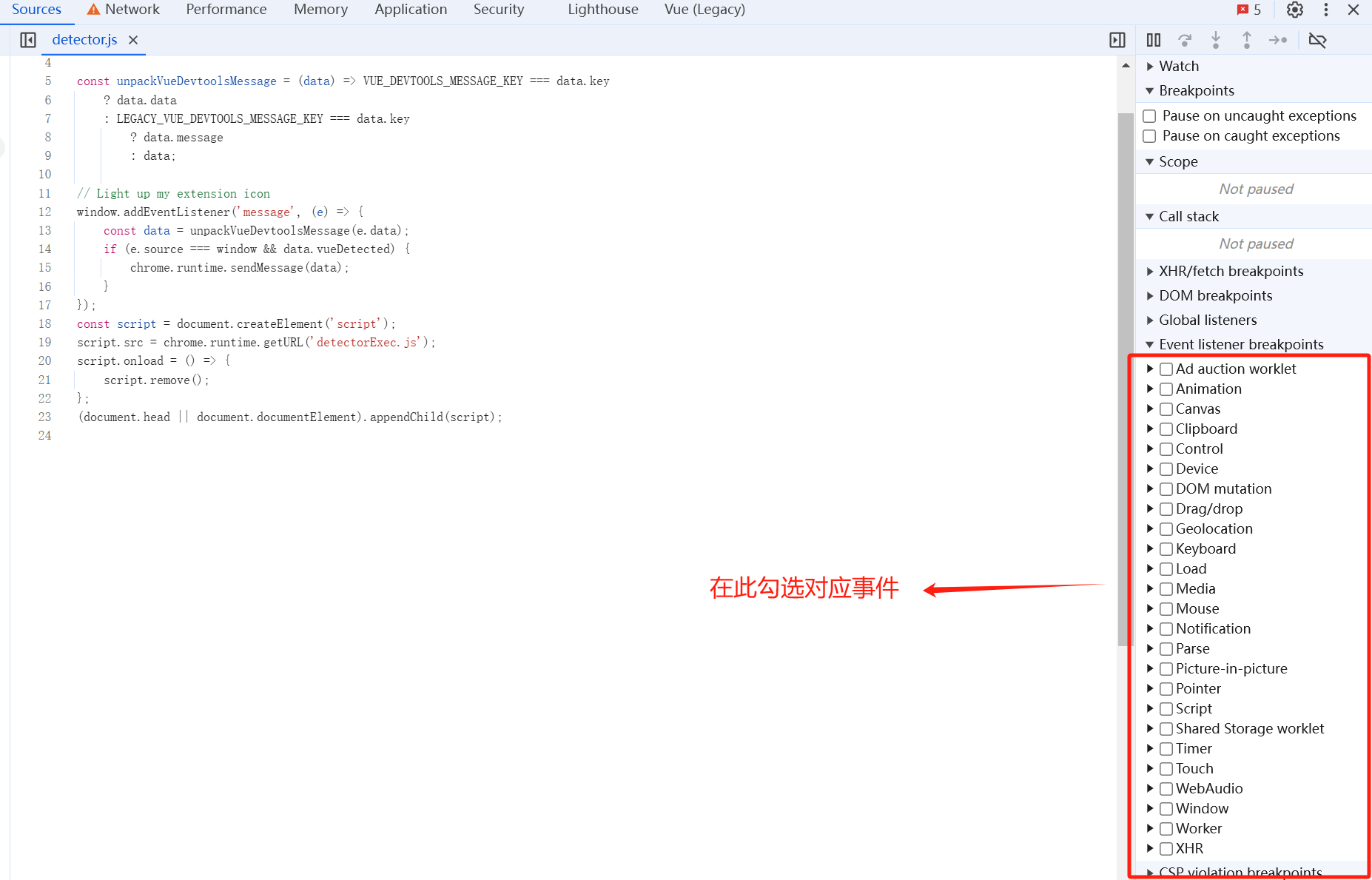This screenshot has height=880, width=1372.
Task: Check the Shared Storage worklet checkbox
Action: tap(1166, 729)
